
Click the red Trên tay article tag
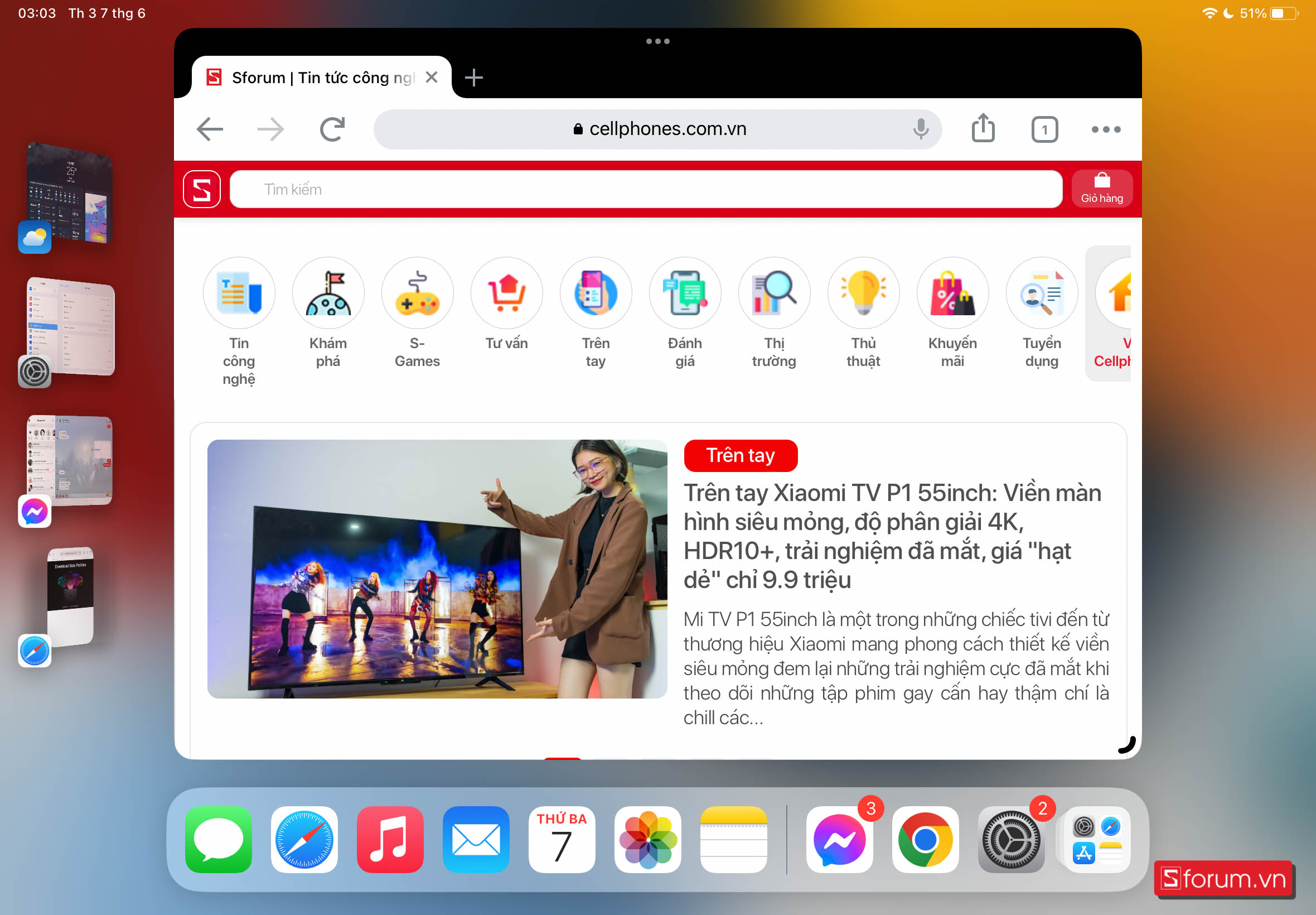(x=740, y=456)
